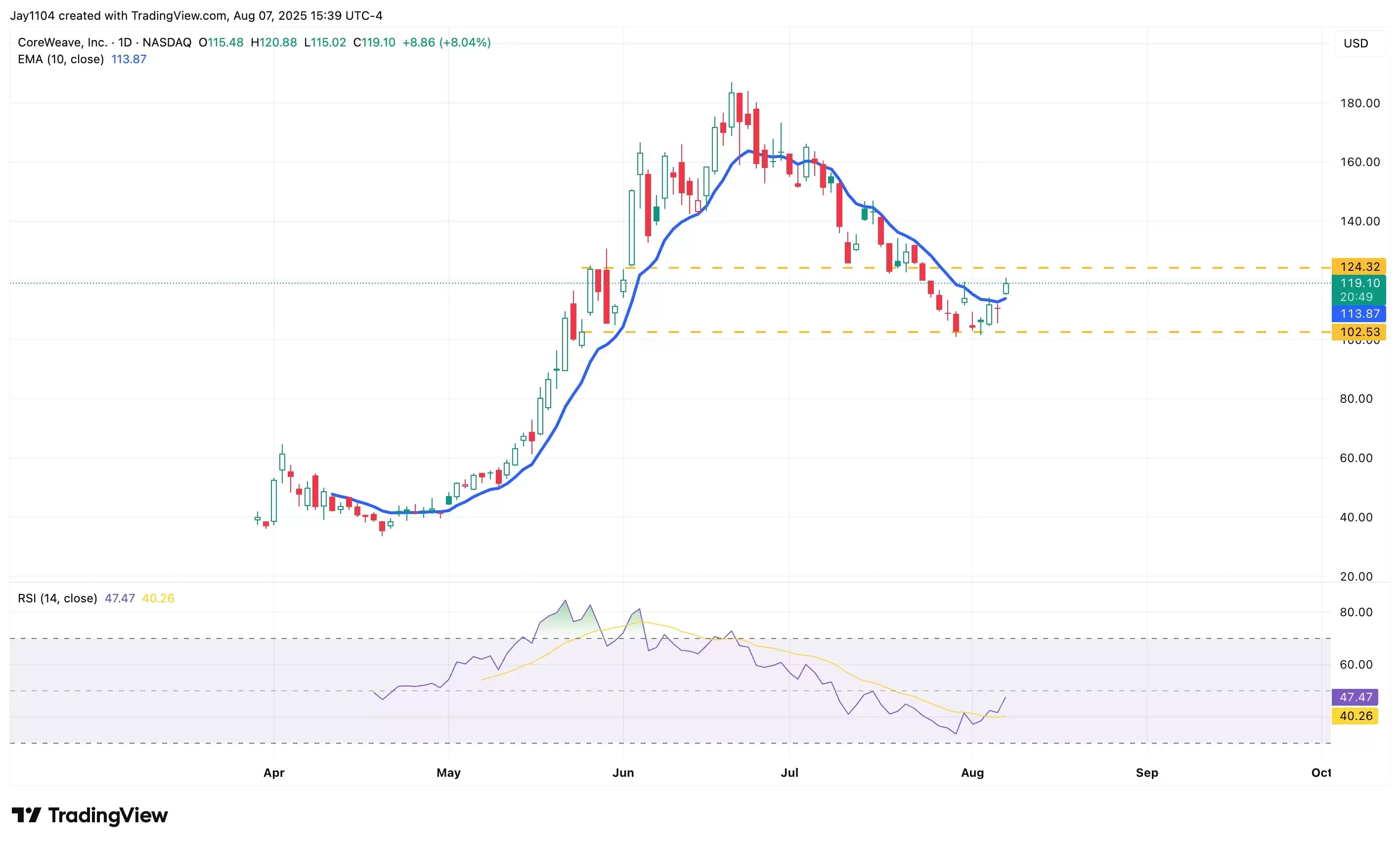Screen dimensions: 1400x845
Task: Click the RSI (14, close) indicator label
Action: click(57, 598)
